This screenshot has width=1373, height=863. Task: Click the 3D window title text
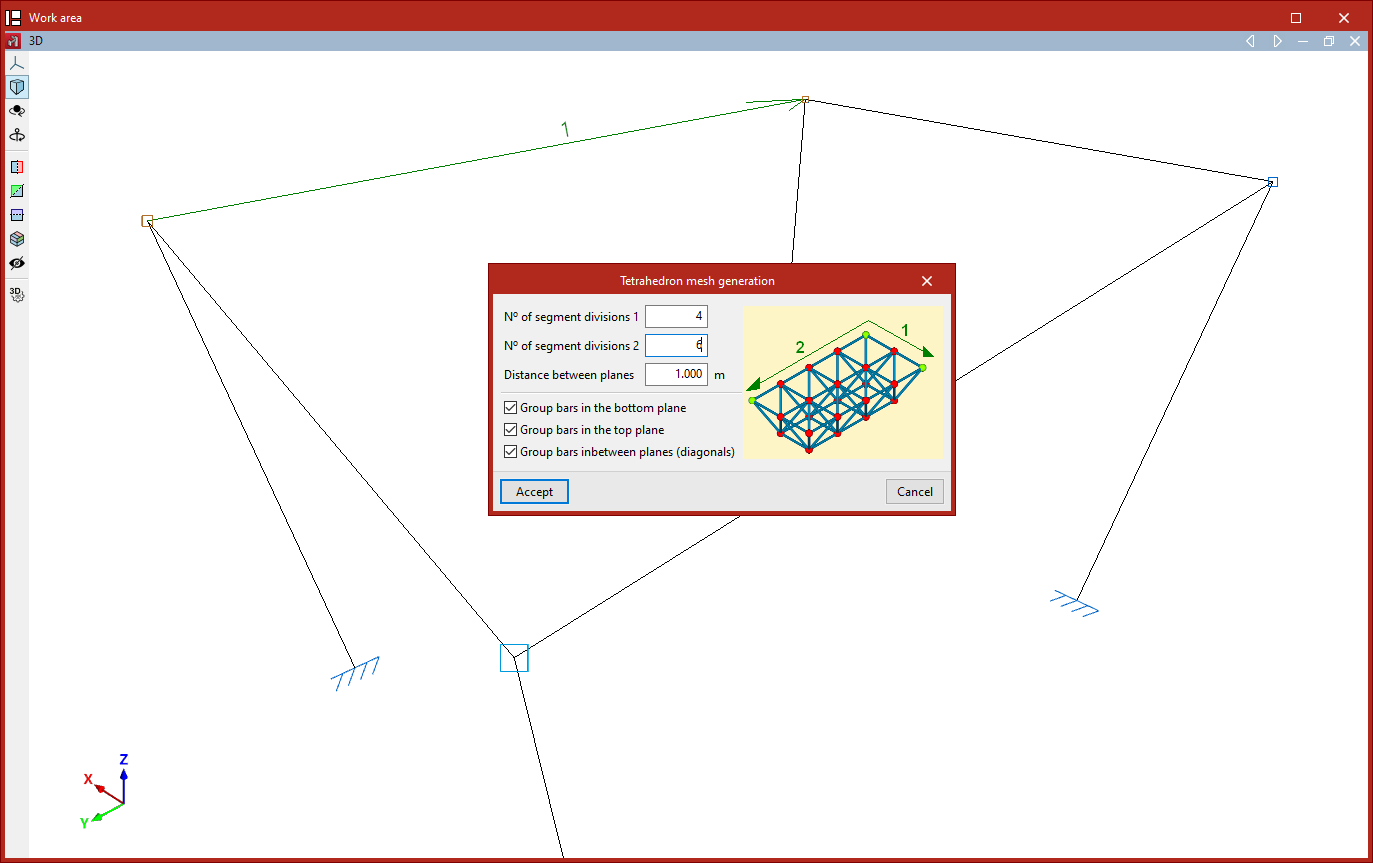click(x=36, y=41)
